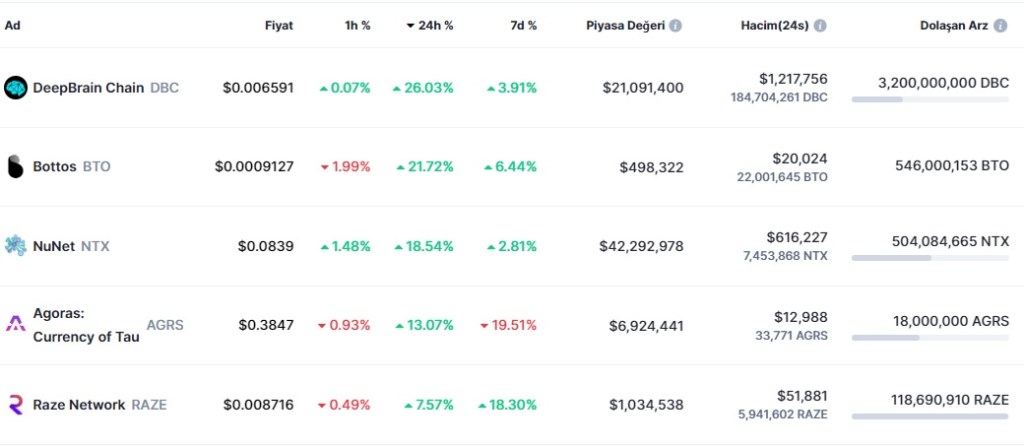Click the DeepBrain Chain coin logo

pyautogui.click(x=16, y=88)
